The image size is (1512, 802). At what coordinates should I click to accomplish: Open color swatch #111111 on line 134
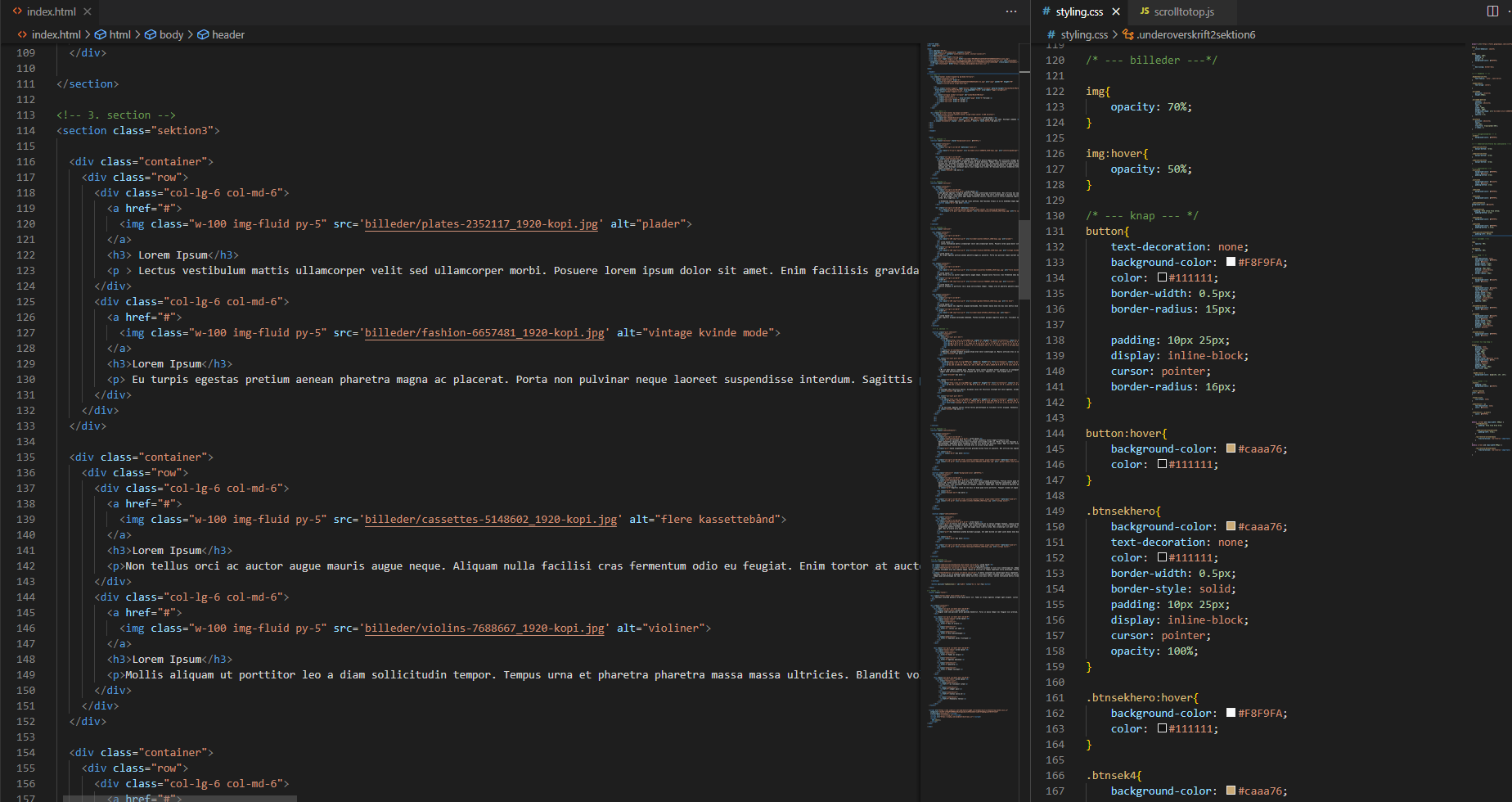click(1162, 278)
